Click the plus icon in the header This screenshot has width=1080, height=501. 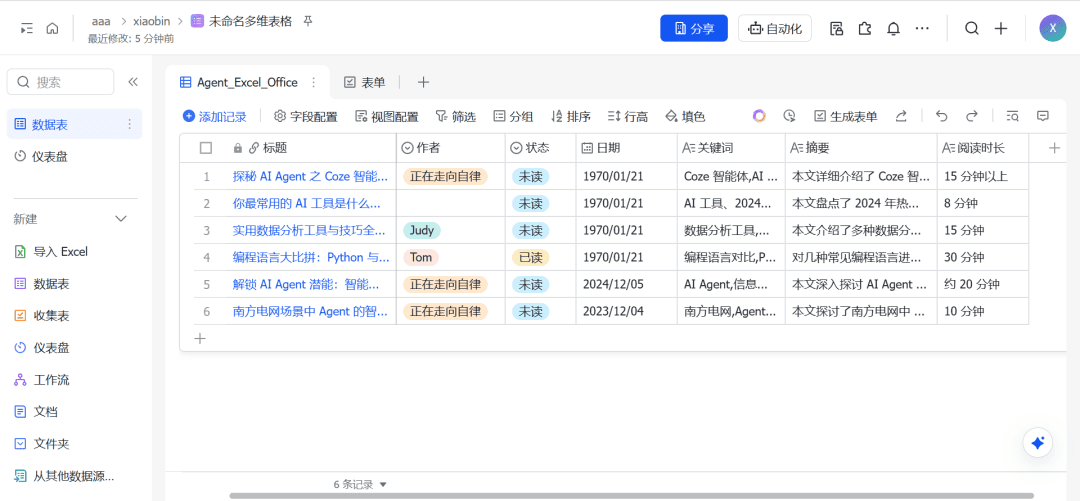coord(1001,28)
